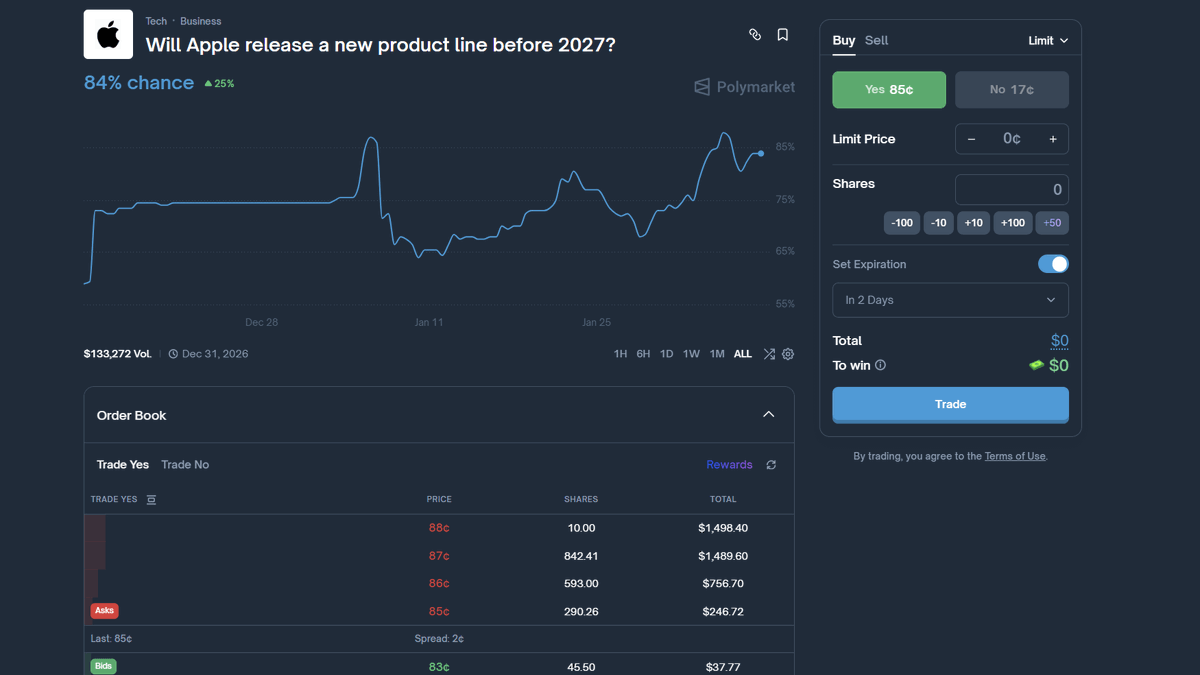Viewport: 1200px width, 675px height.
Task: Choose the No 17¢ outcome button
Action: click(1012, 90)
